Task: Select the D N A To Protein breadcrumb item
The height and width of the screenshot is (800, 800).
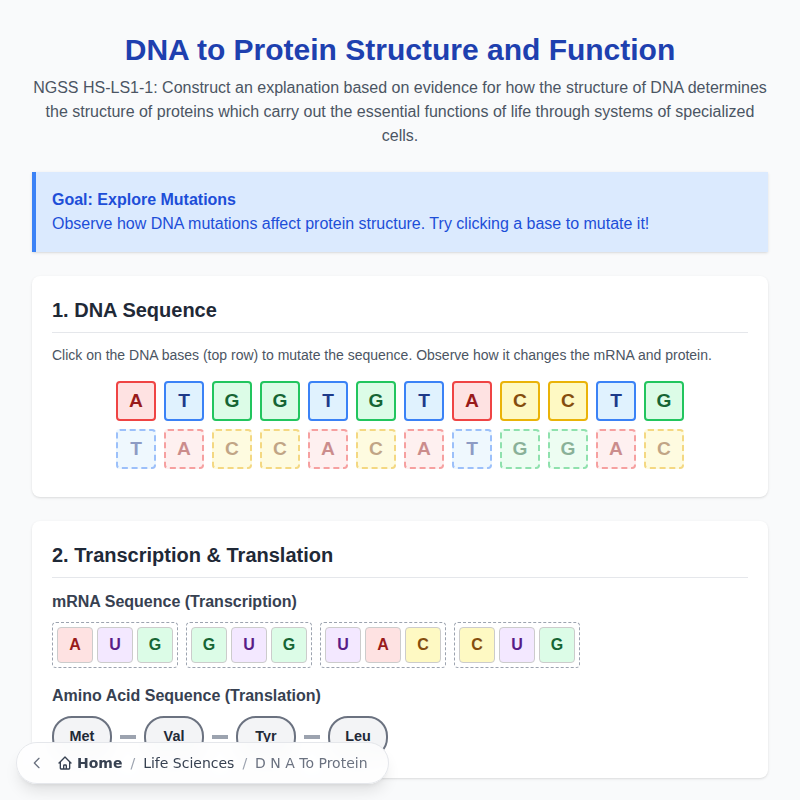Action: (x=312, y=762)
